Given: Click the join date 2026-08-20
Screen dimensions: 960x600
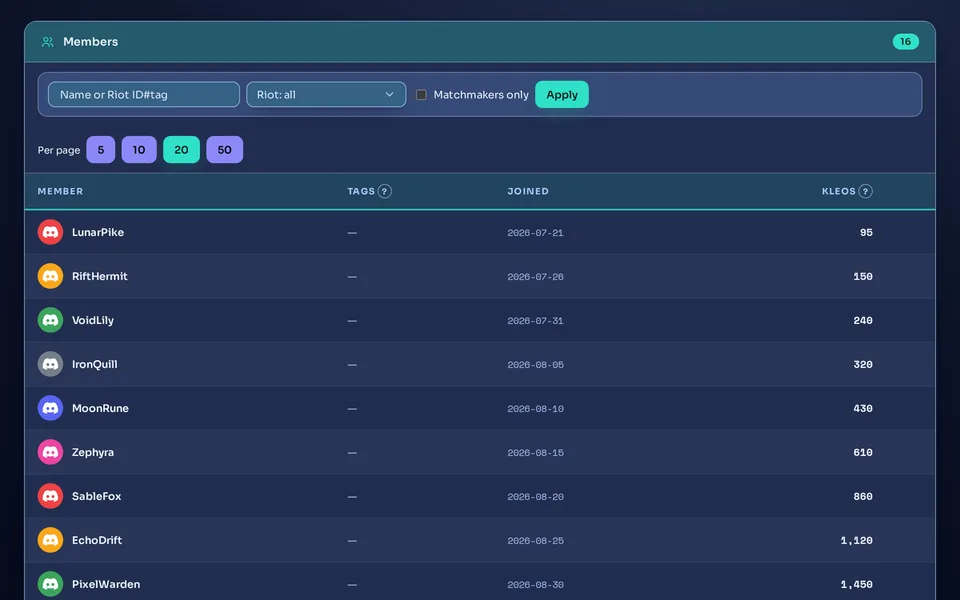Looking at the screenshot, I should [535, 497].
